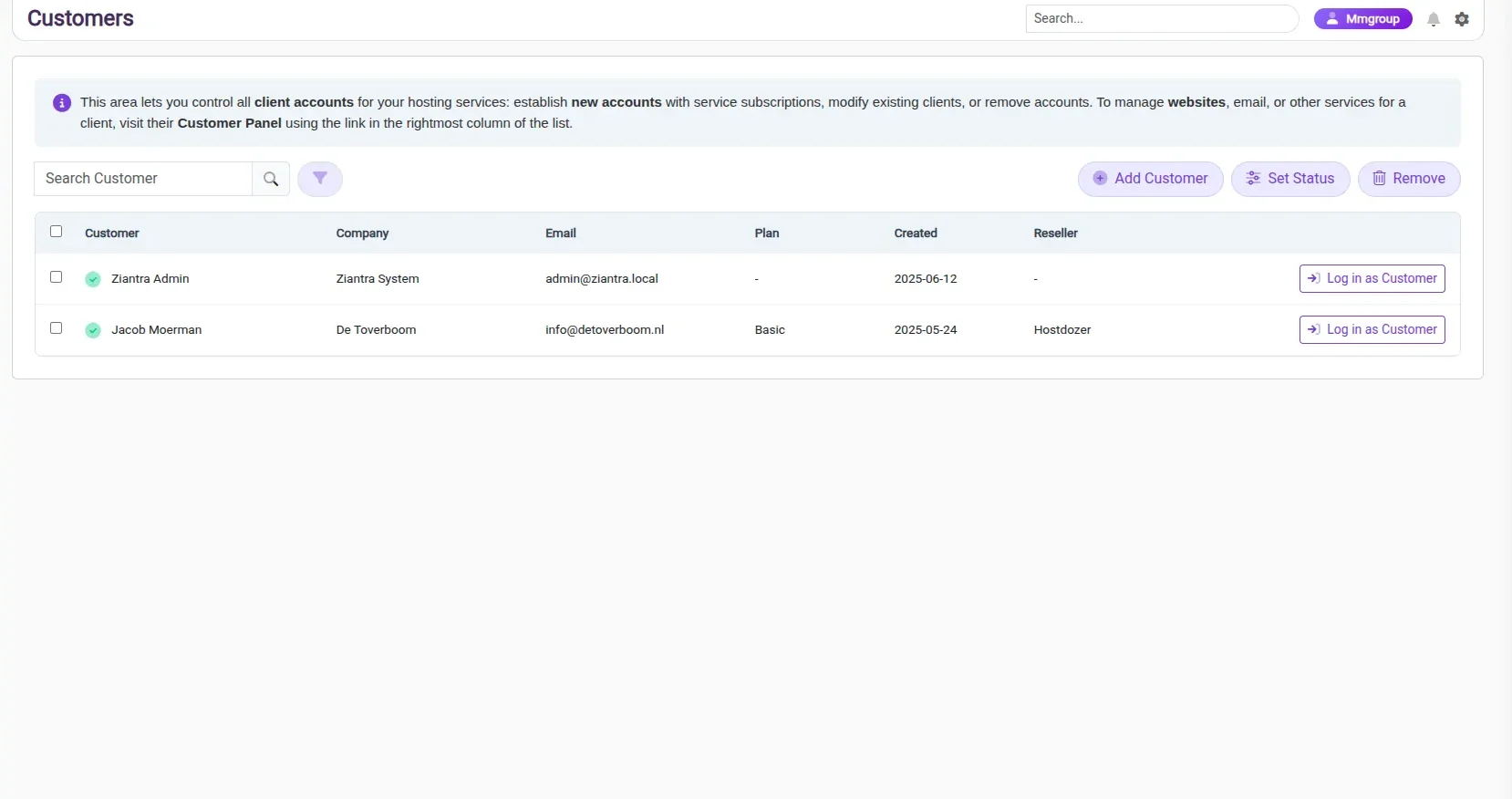This screenshot has width=1512, height=799.
Task: Open the notifications bell icon
Action: 1434,19
